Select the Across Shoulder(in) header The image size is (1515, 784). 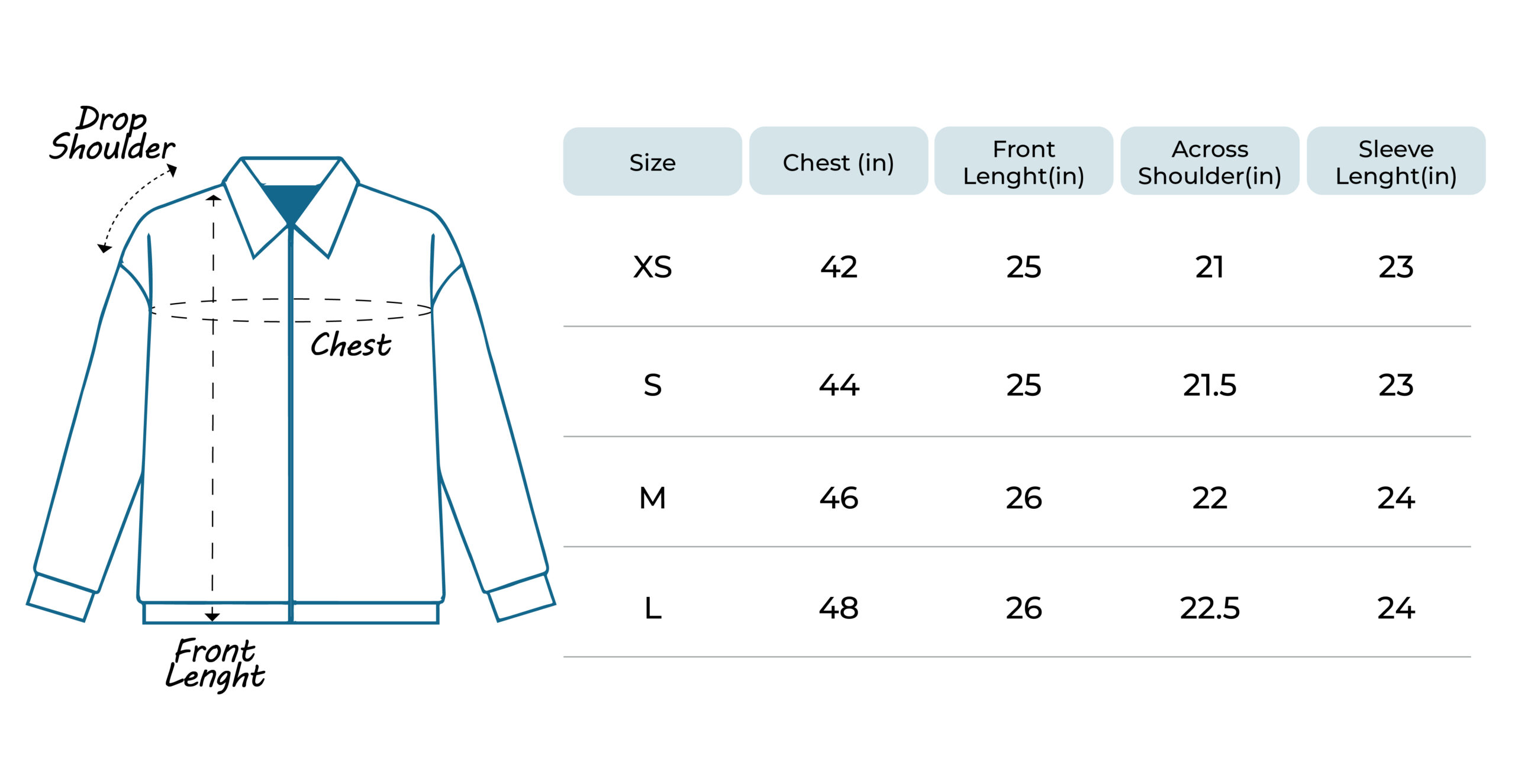pos(1210,161)
